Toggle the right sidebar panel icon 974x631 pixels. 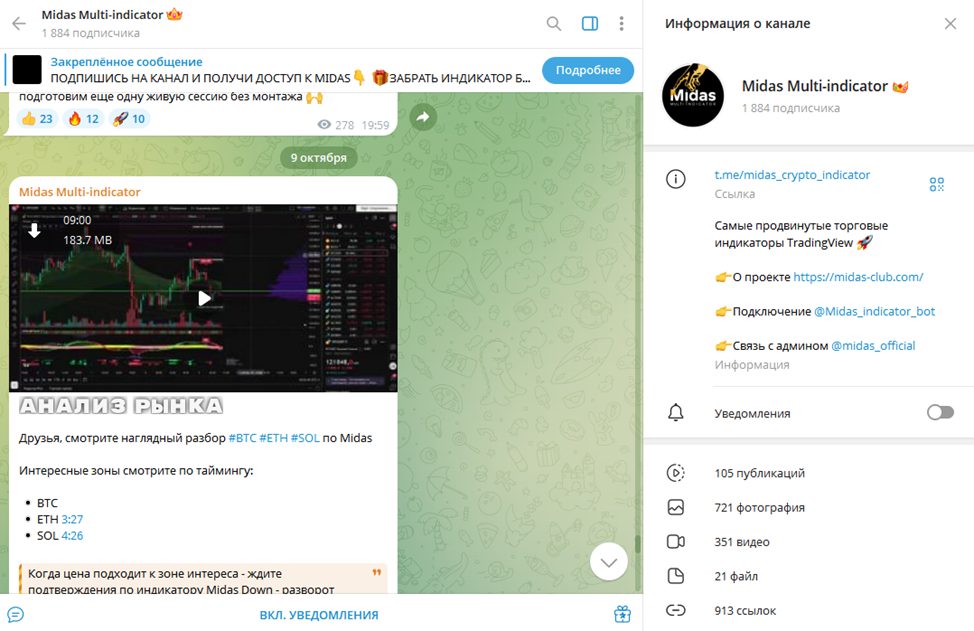click(x=589, y=24)
